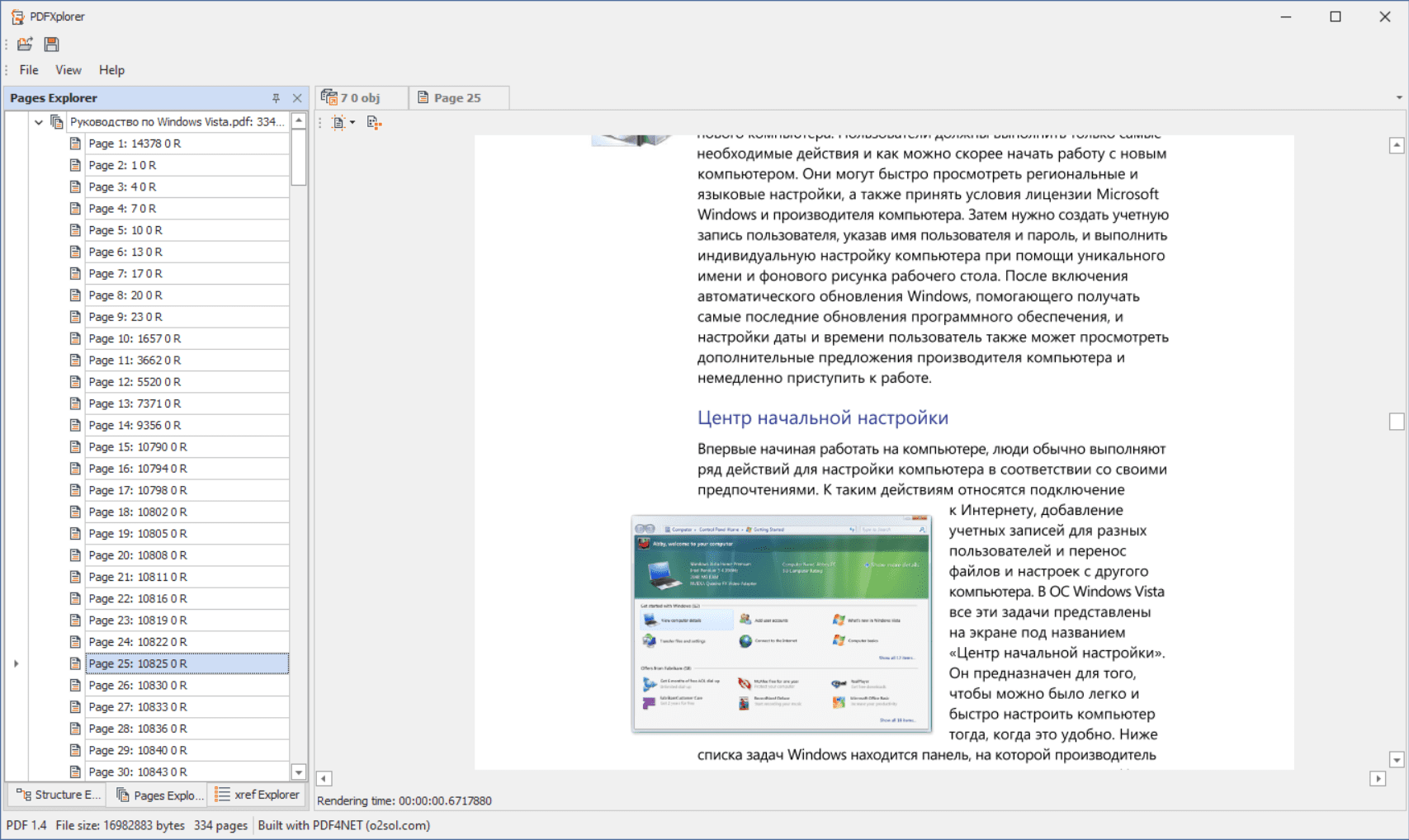Screen dimensions: 1409x840
Task: Click the Pages Explorer scrollbar down arrow
Action: coord(299,772)
